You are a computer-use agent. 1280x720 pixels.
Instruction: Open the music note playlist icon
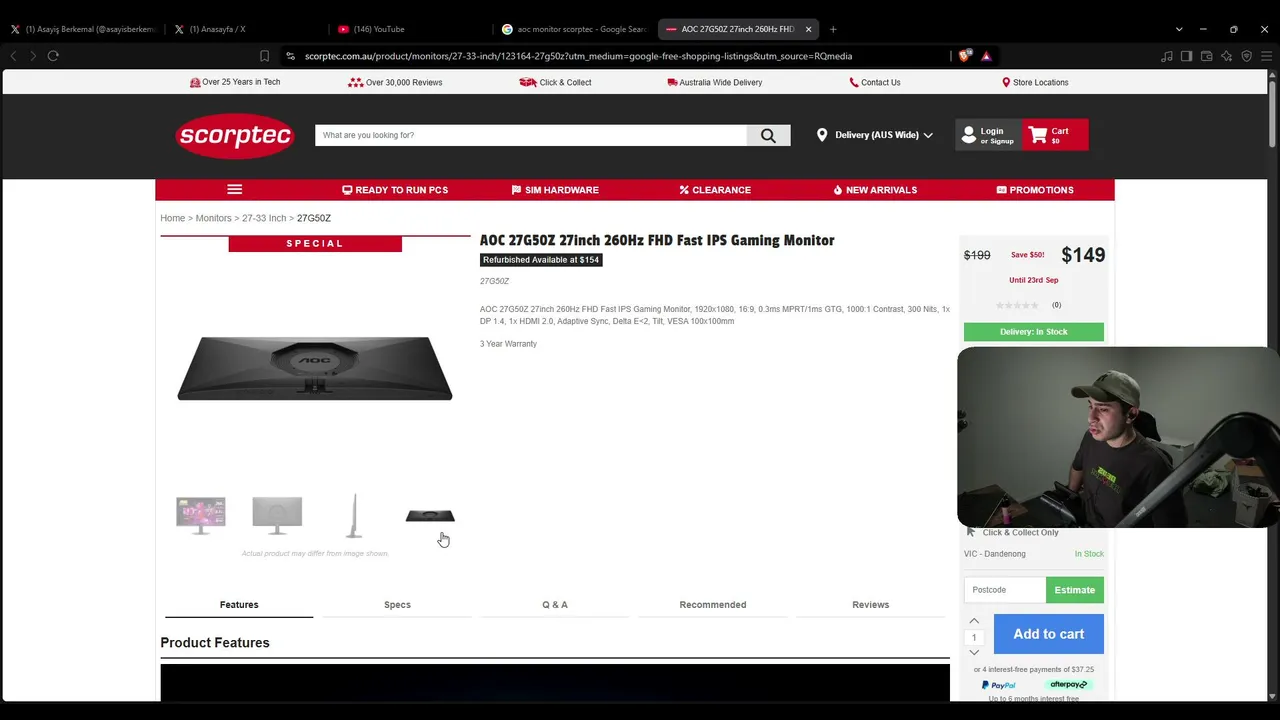coord(1167,56)
